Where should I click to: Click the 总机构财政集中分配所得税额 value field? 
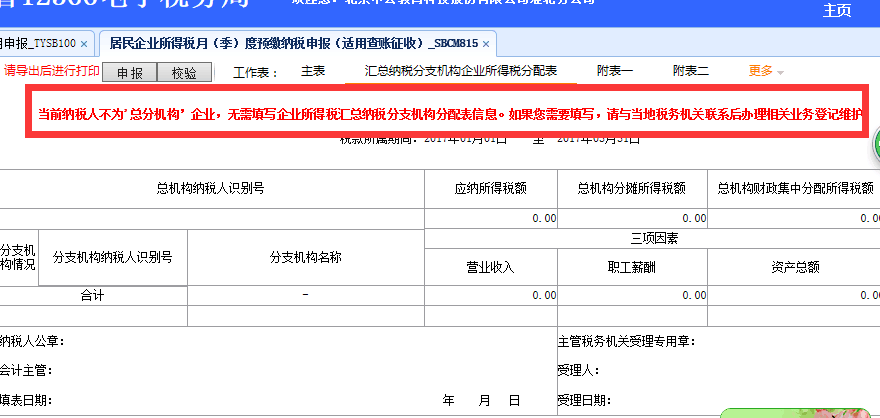coord(793,217)
